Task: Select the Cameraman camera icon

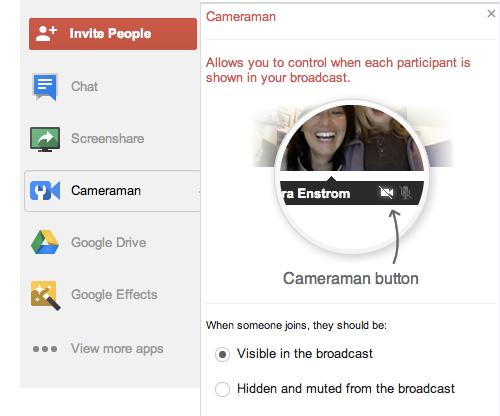Action: click(45, 191)
